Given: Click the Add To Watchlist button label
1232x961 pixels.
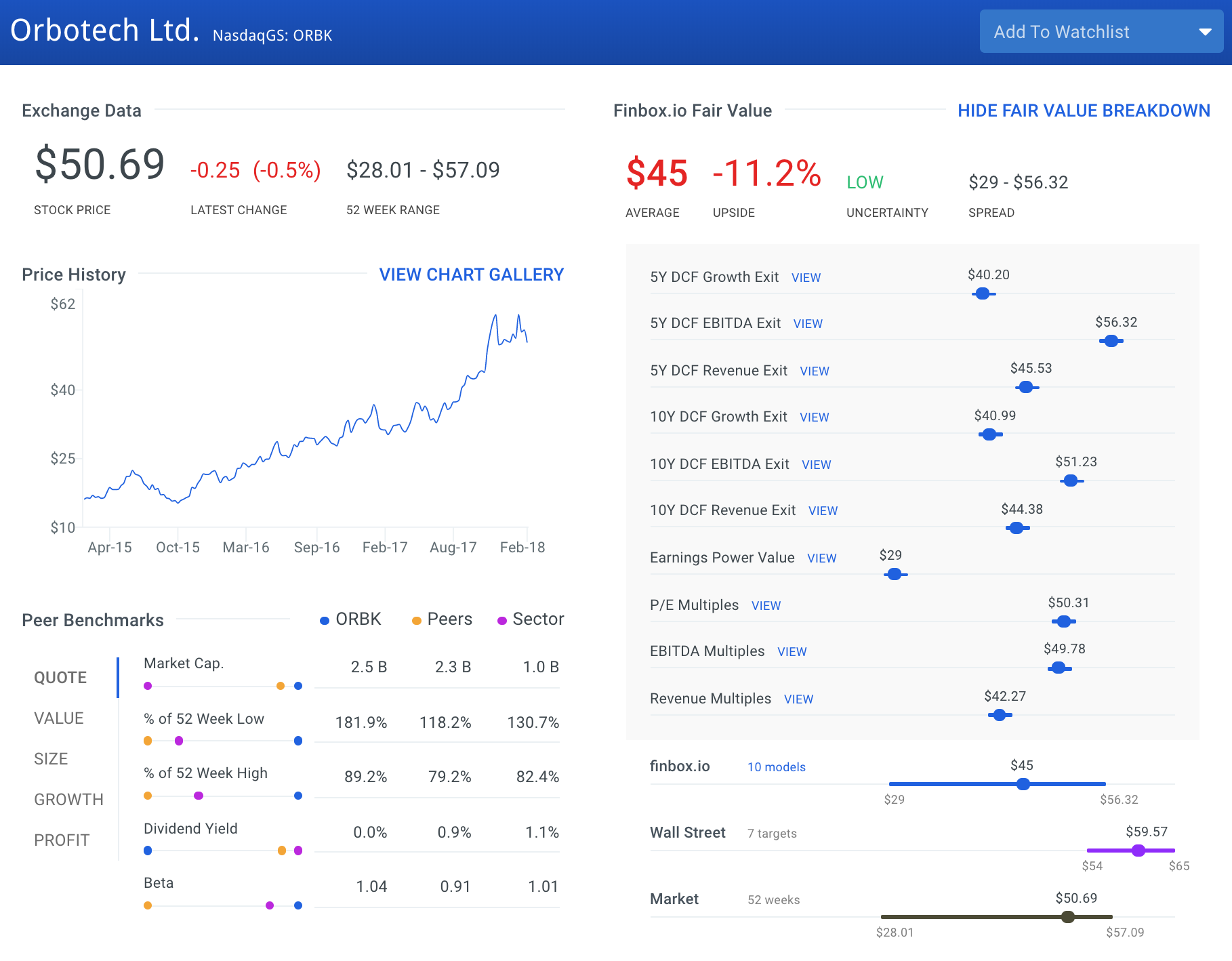Looking at the screenshot, I should coord(1061,32).
